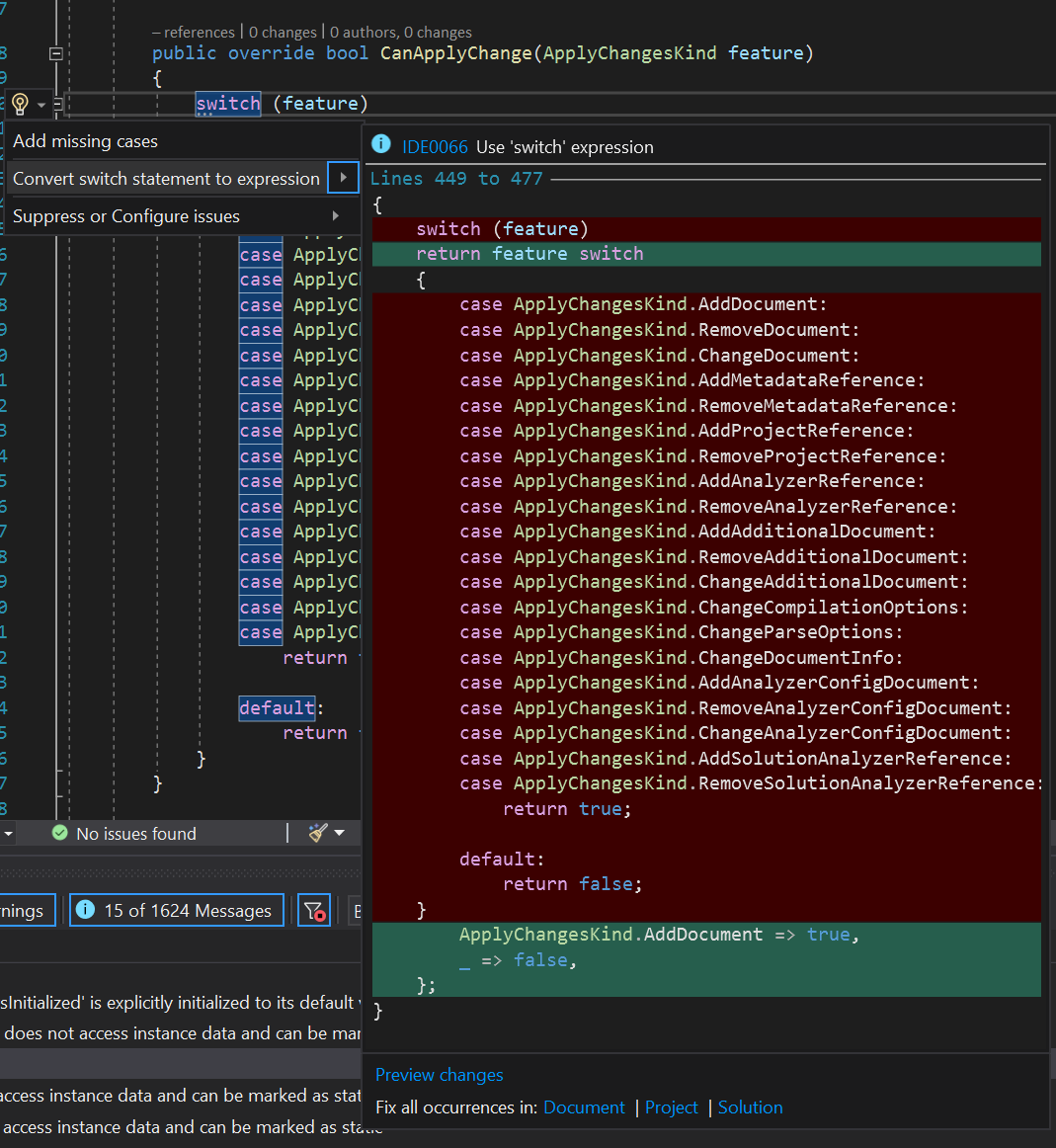Choose Convert switch statement to expression

coord(166,179)
